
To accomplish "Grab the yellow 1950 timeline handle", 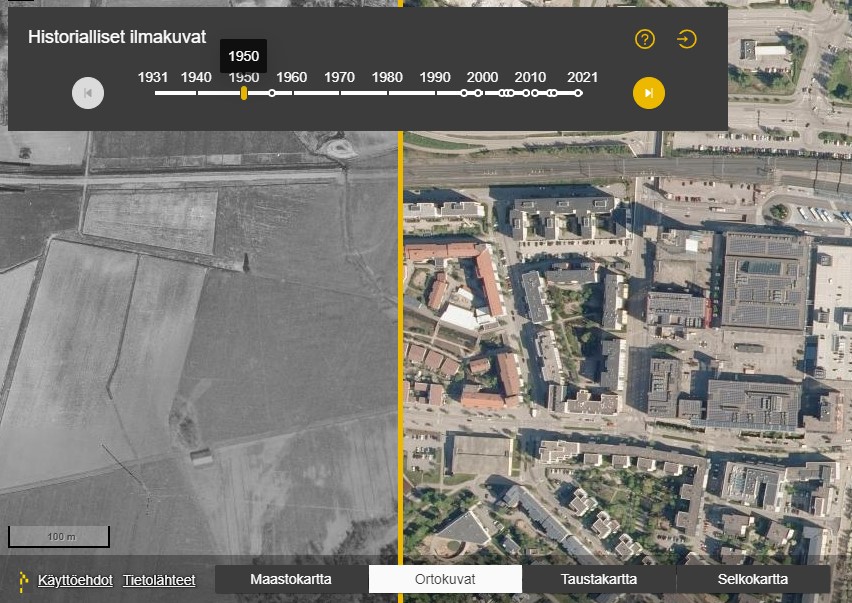I will point(244,93).
